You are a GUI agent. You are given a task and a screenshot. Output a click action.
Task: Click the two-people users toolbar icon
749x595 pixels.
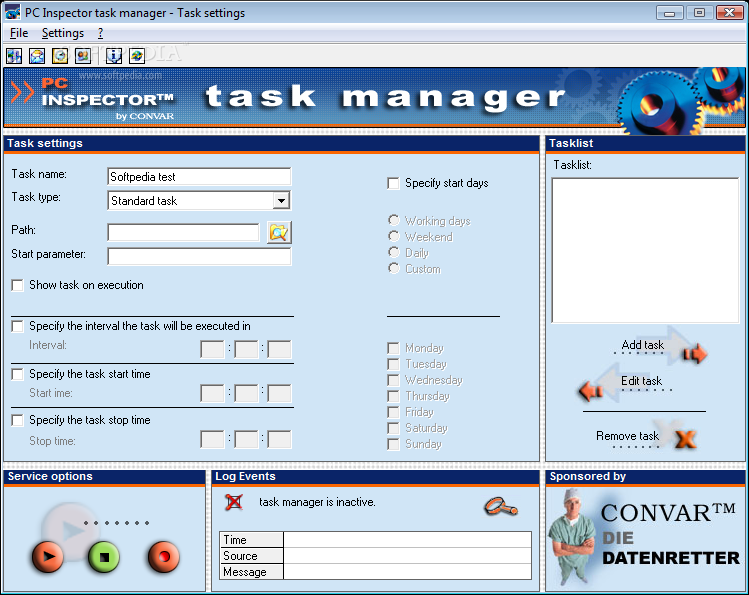(x=83, y=56)
